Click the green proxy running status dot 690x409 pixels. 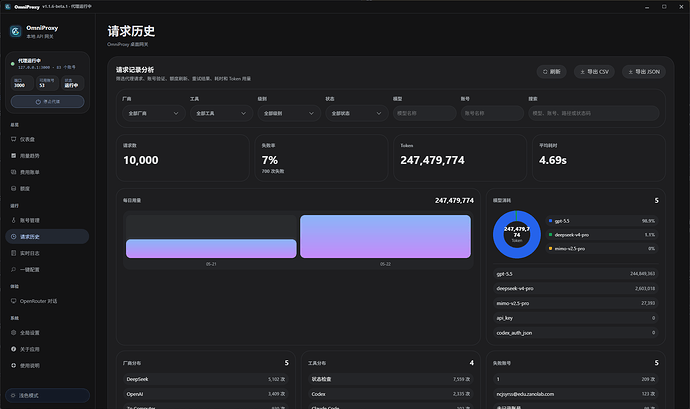coord(13,64)
